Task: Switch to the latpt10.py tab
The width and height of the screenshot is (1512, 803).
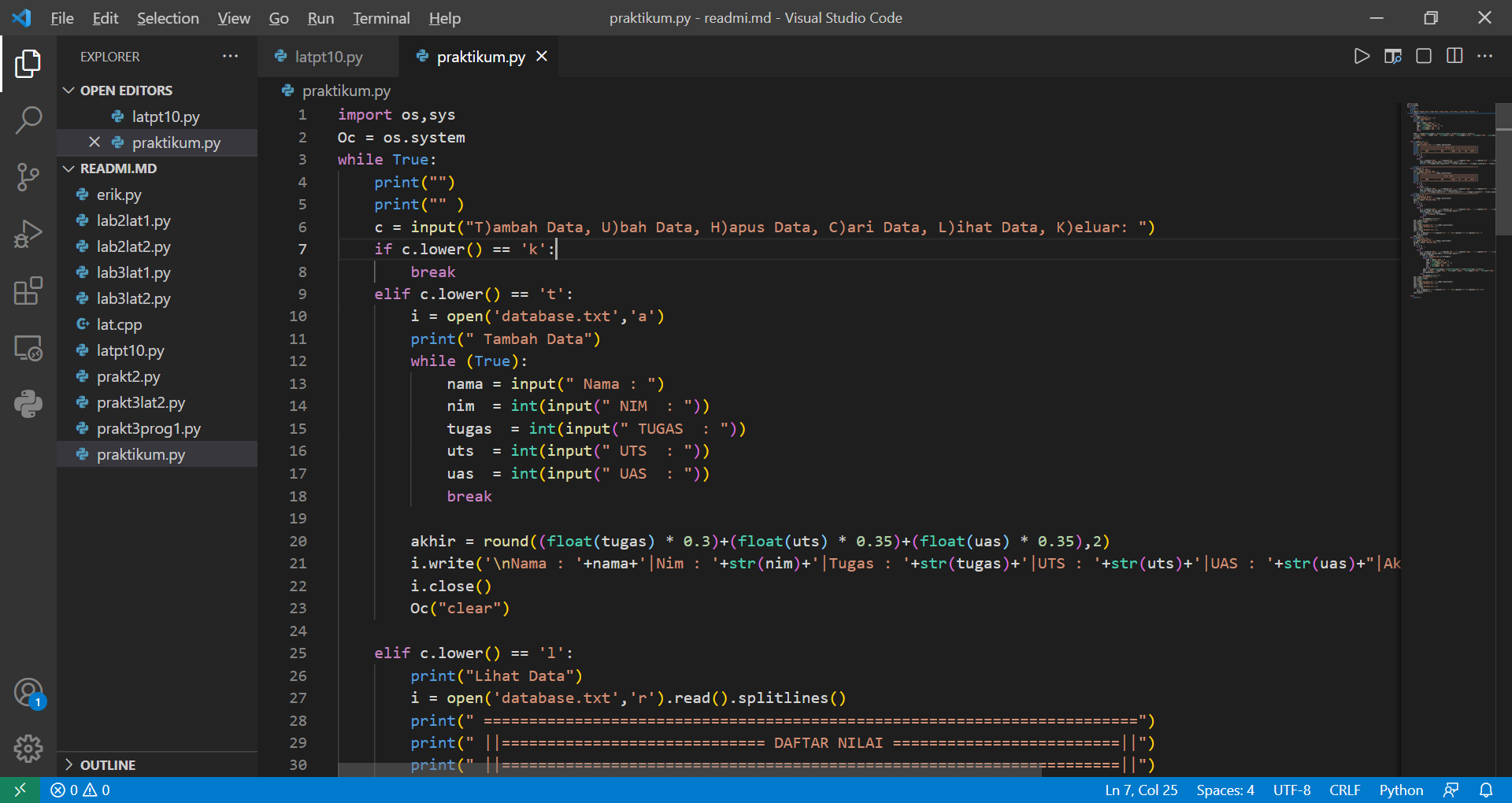Action: 328,56
